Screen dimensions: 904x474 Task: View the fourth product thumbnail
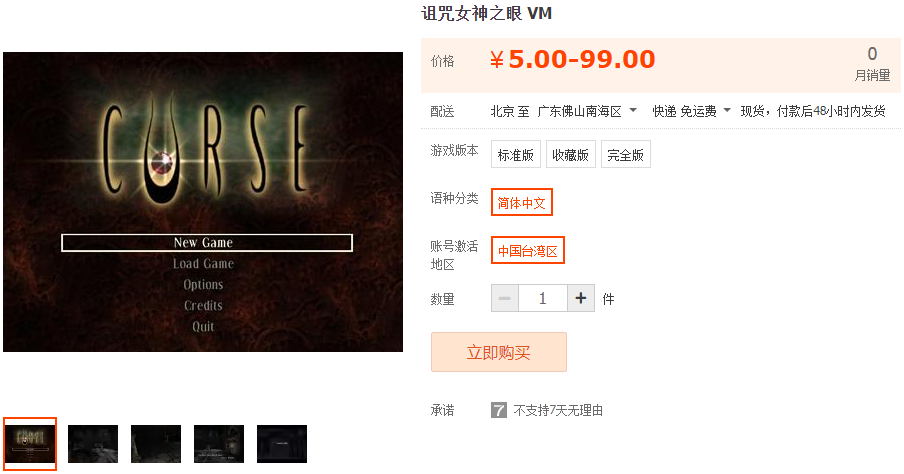tap(219, 443)
